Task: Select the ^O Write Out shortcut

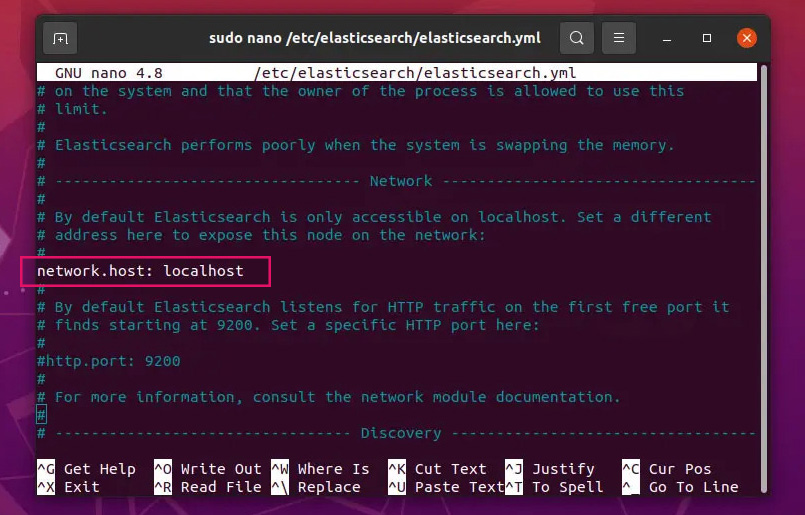Action: 207,469
